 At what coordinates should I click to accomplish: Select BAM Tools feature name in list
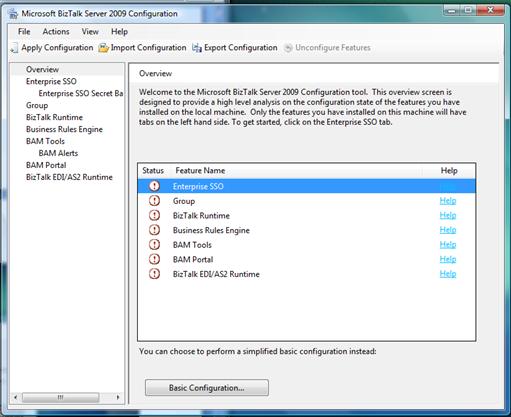[192, 245]
